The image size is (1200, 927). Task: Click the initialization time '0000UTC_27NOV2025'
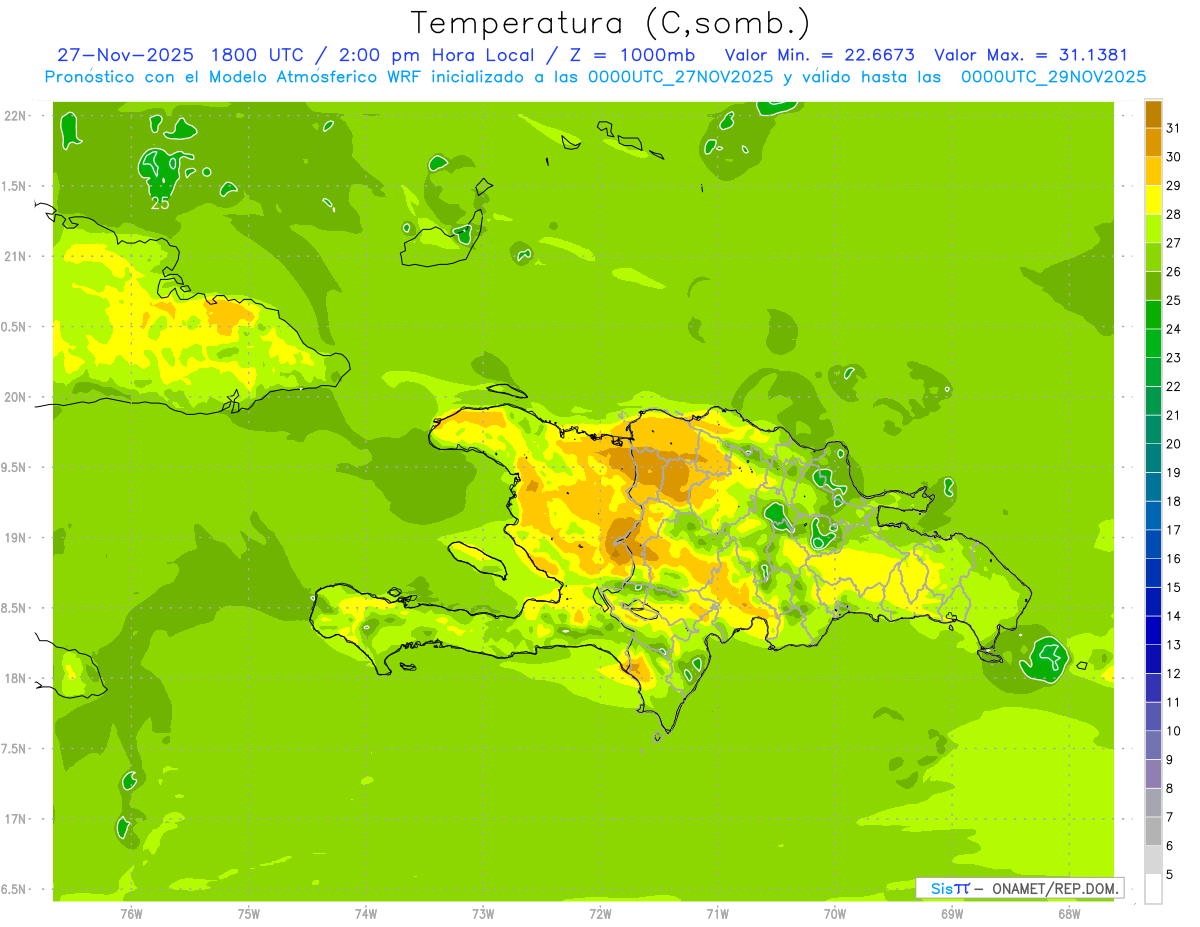click(x=681, y=77)
